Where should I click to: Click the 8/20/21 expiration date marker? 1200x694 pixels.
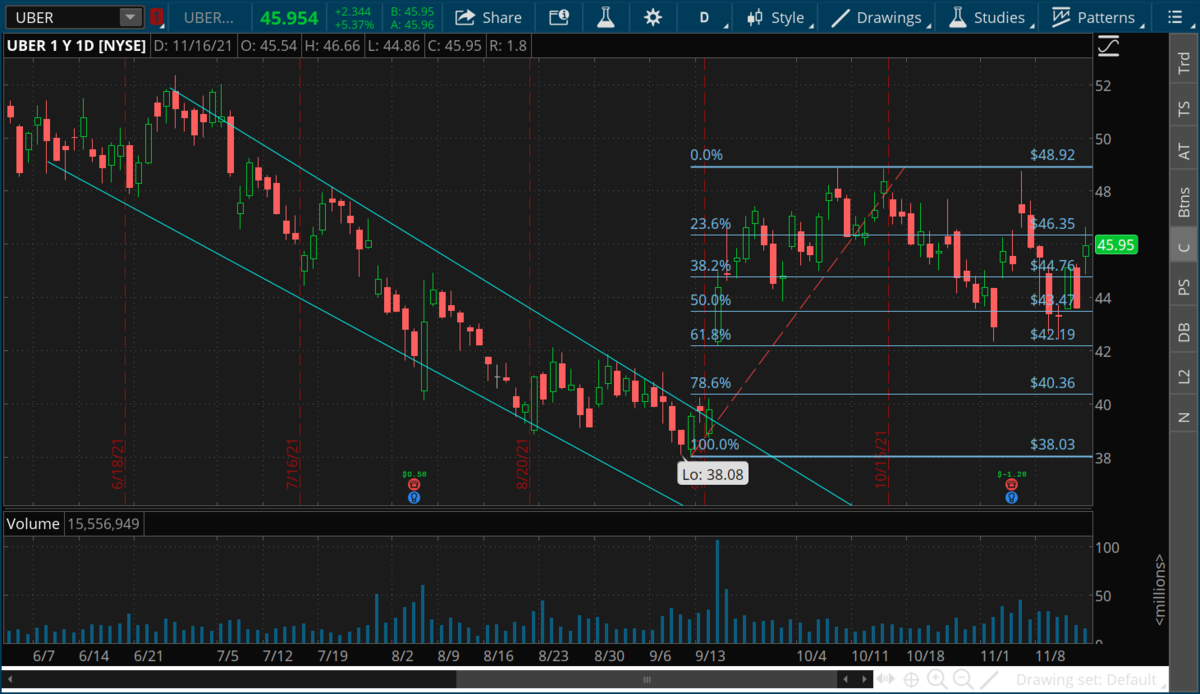click(522, 465)
